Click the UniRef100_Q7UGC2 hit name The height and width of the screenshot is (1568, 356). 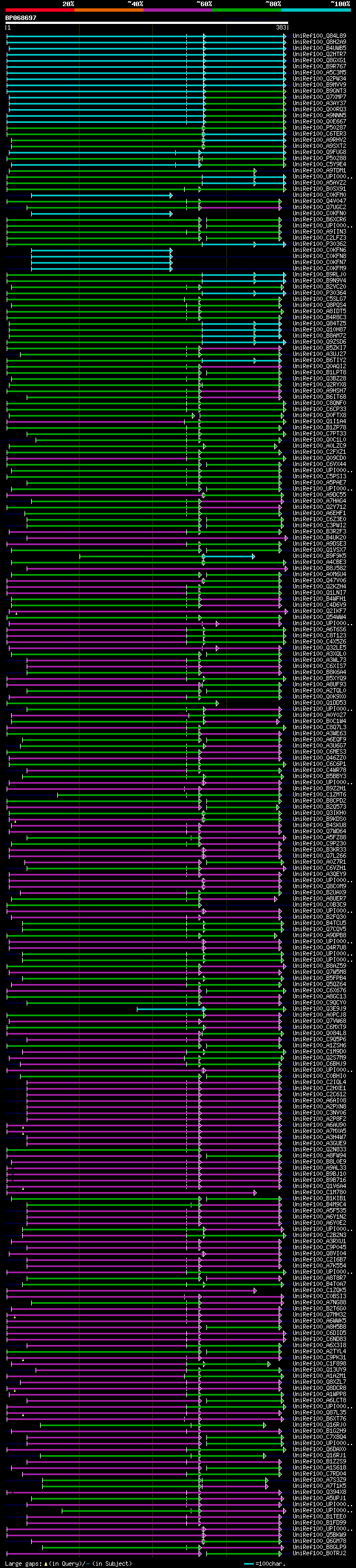pyautogui.click(x=319, y=207)
